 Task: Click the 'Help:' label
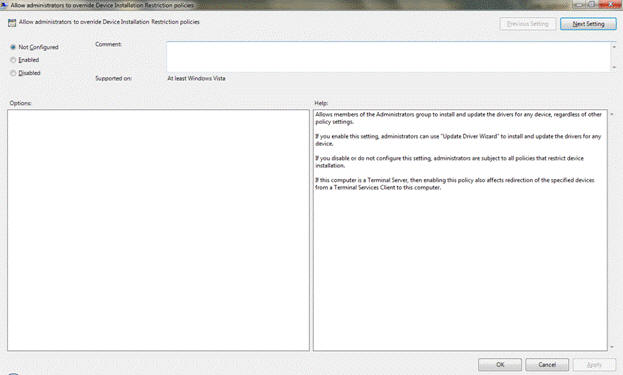(321, 103)
